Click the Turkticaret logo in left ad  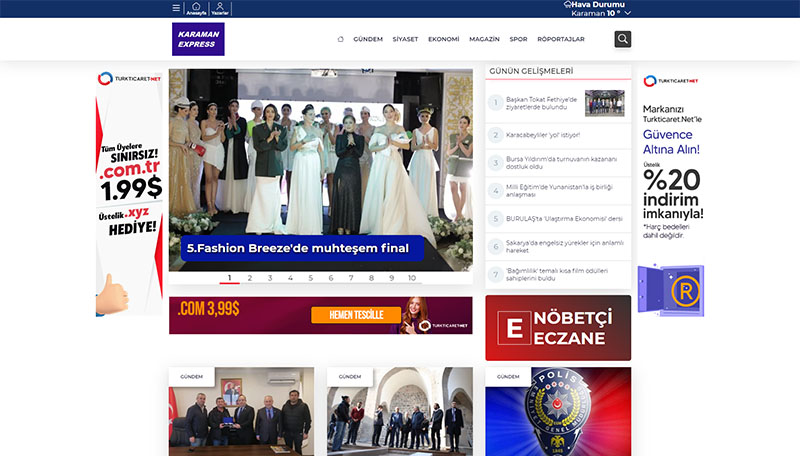coord(129,79)
